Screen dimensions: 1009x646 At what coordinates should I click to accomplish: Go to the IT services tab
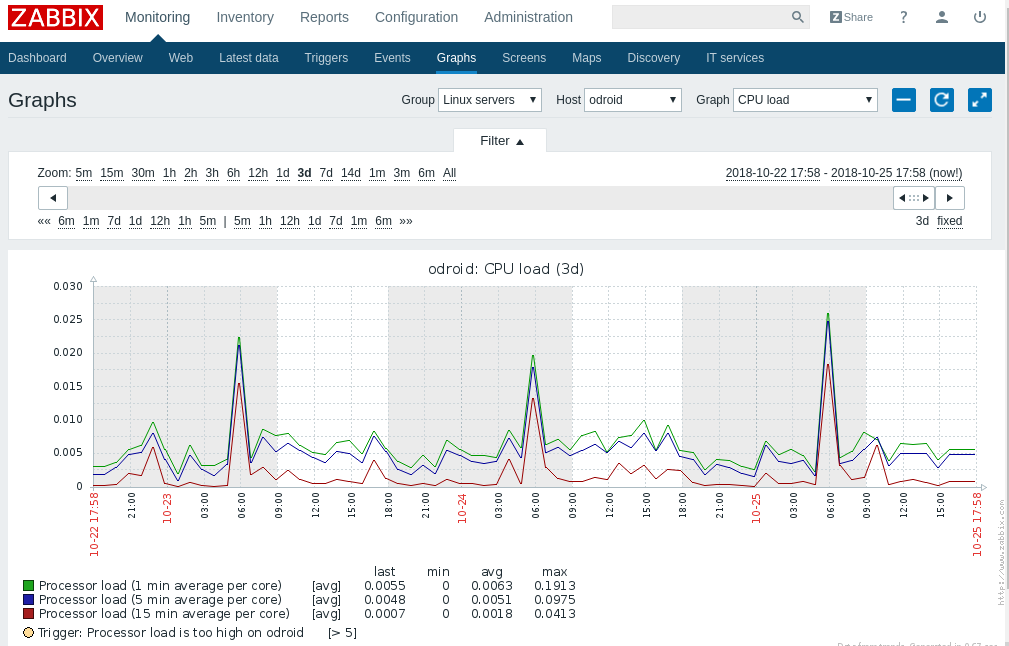coord(735,58)
